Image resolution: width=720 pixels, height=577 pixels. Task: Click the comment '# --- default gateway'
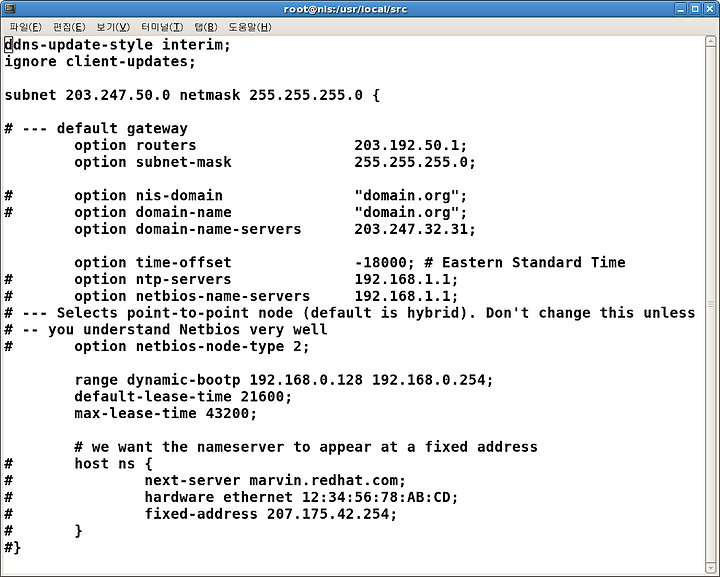[96, 129]
